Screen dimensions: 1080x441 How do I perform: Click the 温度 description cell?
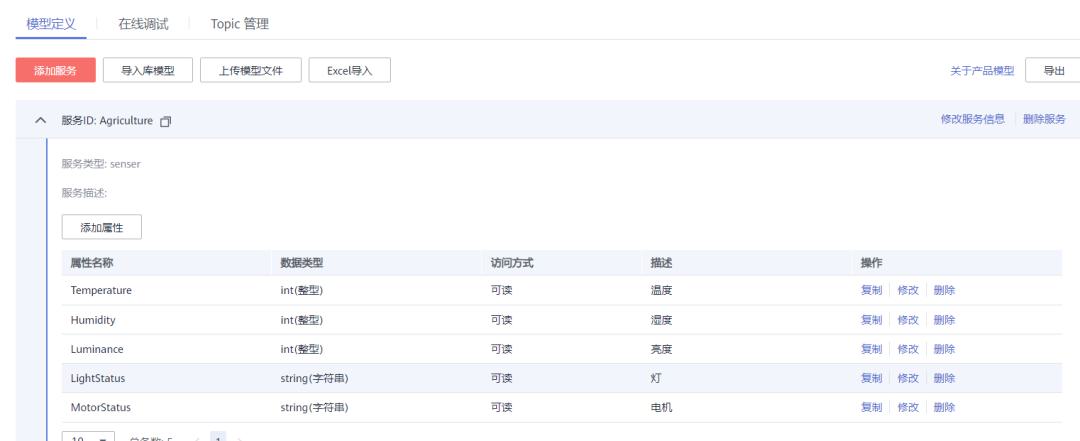(x=661, y=290)
